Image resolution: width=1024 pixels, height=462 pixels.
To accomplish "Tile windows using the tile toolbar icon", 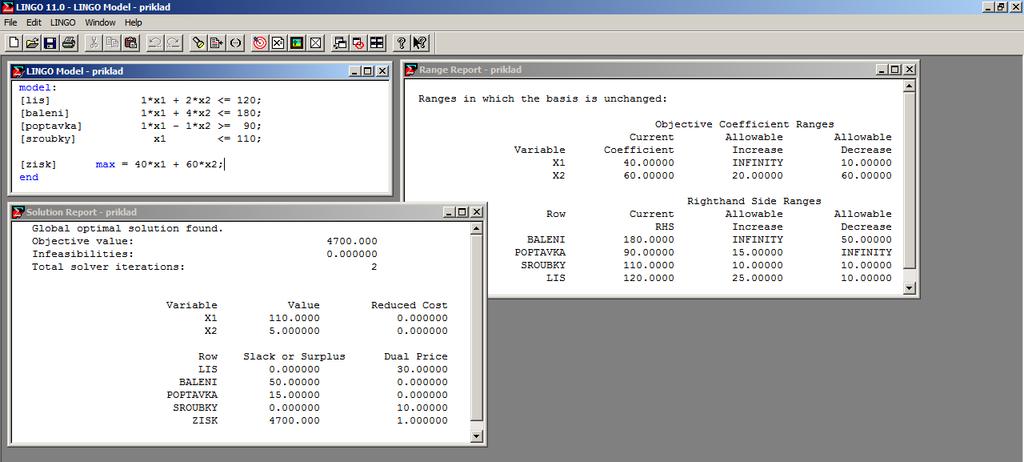I will click(377, 43).
